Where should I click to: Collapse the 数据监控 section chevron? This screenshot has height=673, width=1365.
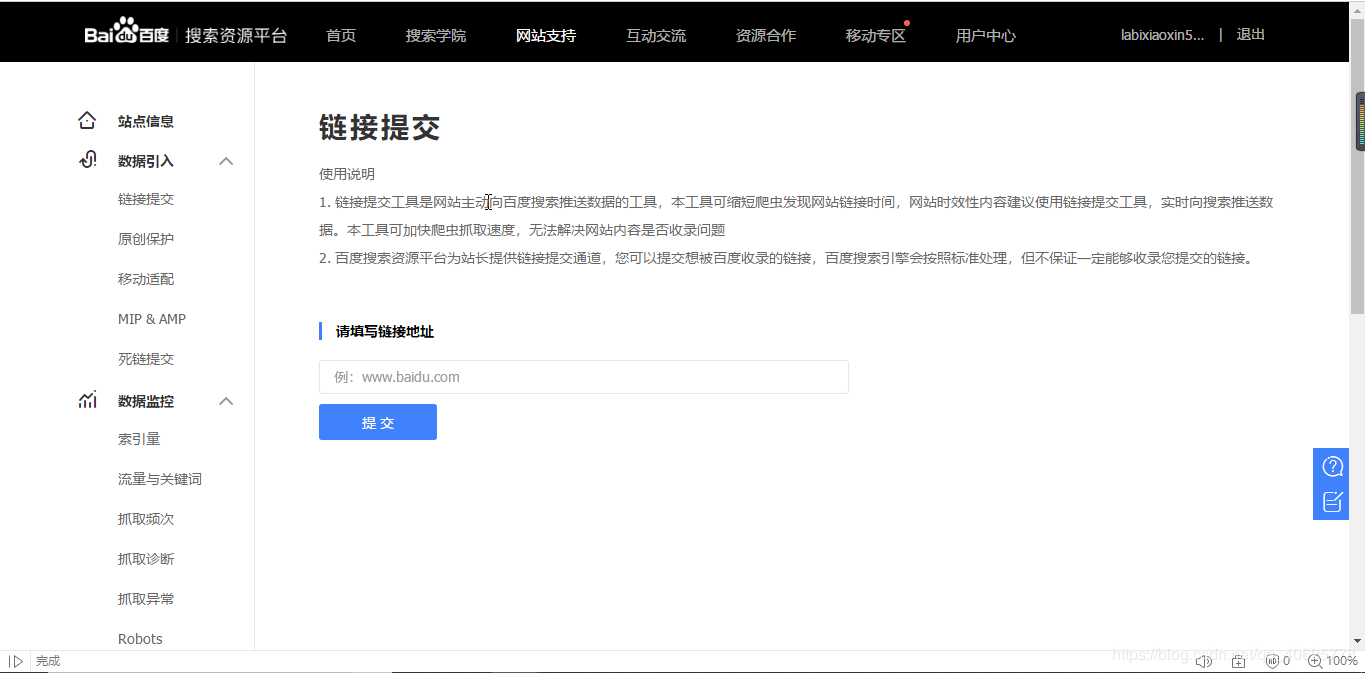tap(226, 401)
